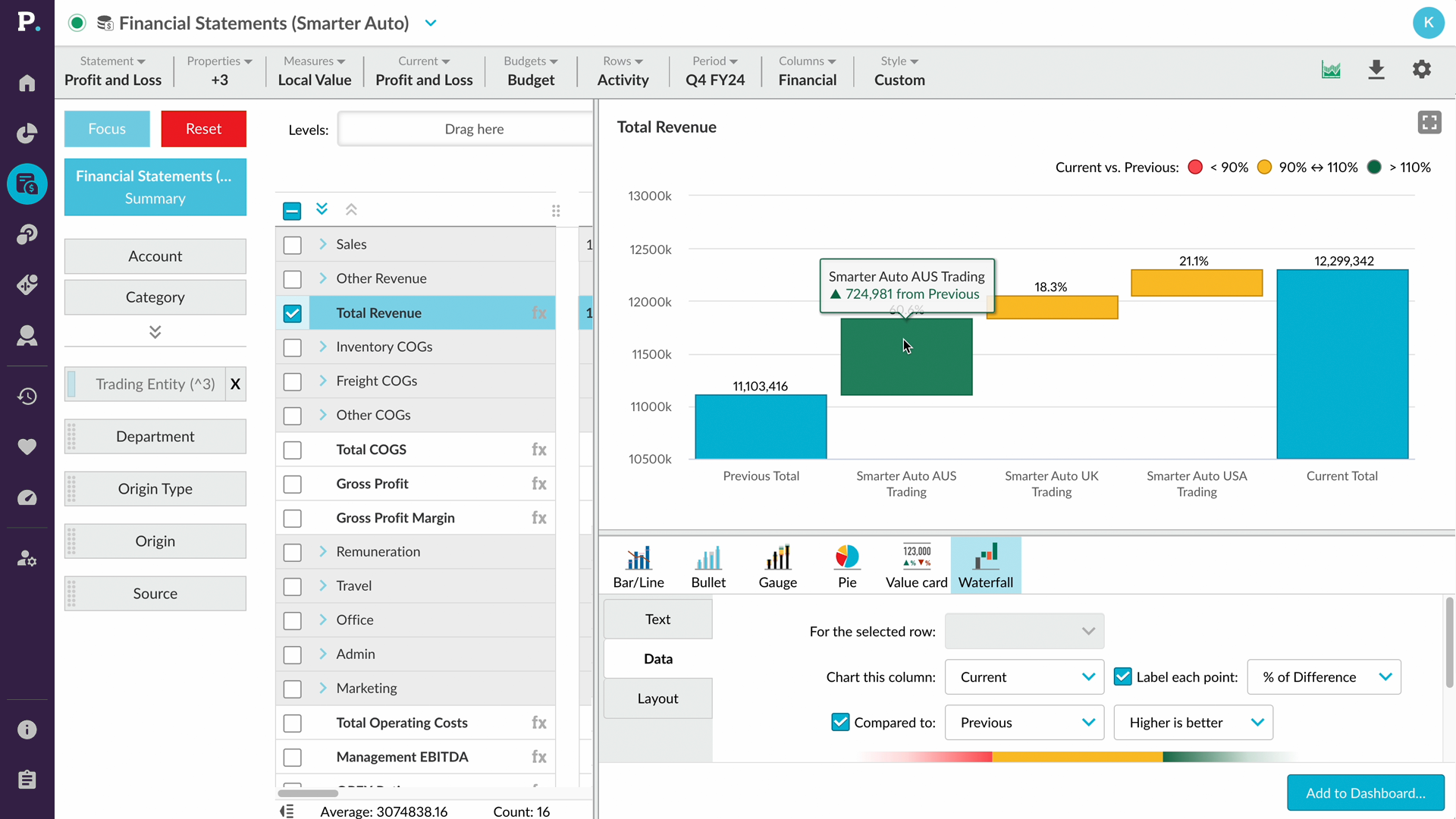
Task: Toggle the Compared to checkbox
Action: pos(840,722)
